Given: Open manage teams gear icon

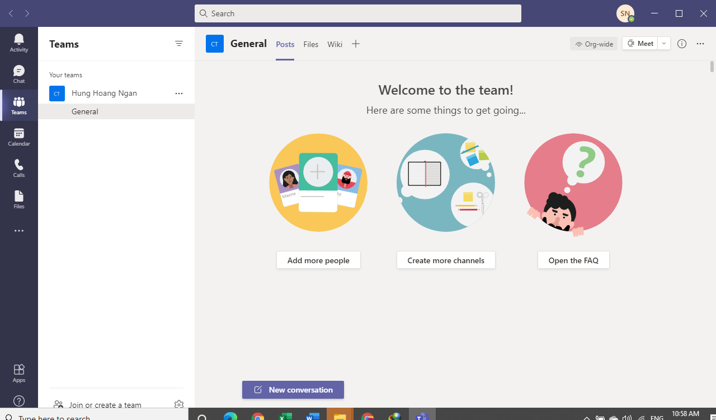Looking at the screenshot, I should [179, 404].
